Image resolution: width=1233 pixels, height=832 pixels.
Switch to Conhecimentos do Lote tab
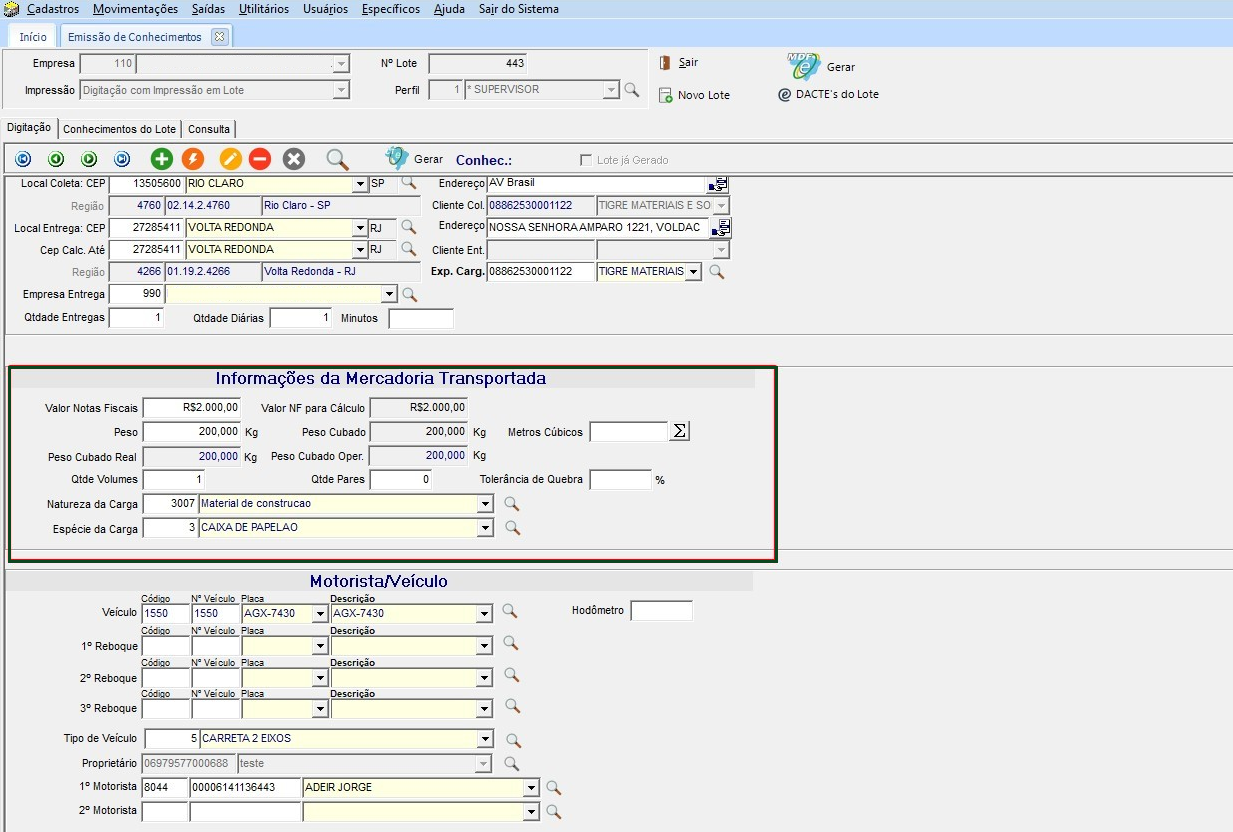pyautogui.click(x=119, y=129)
